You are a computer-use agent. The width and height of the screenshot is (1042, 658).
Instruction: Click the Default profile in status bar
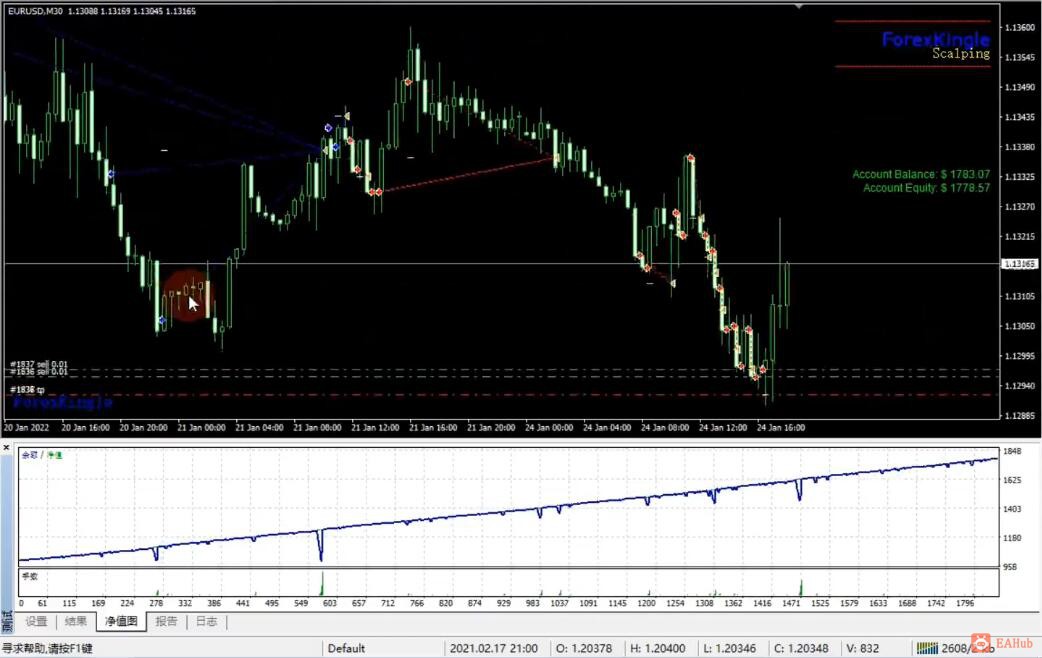click(x=346, y=648)
